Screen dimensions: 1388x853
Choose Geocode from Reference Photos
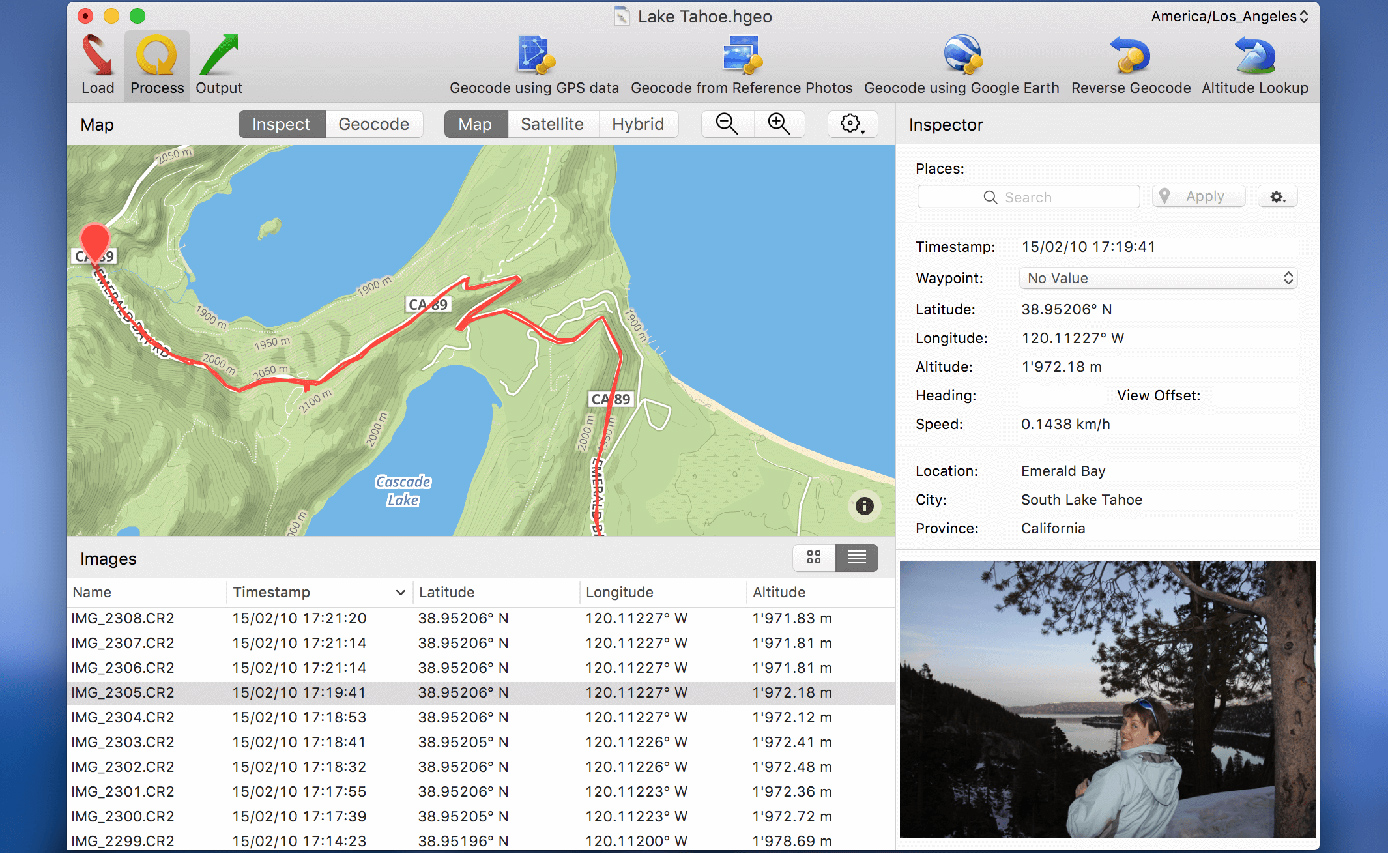(742, 65)
